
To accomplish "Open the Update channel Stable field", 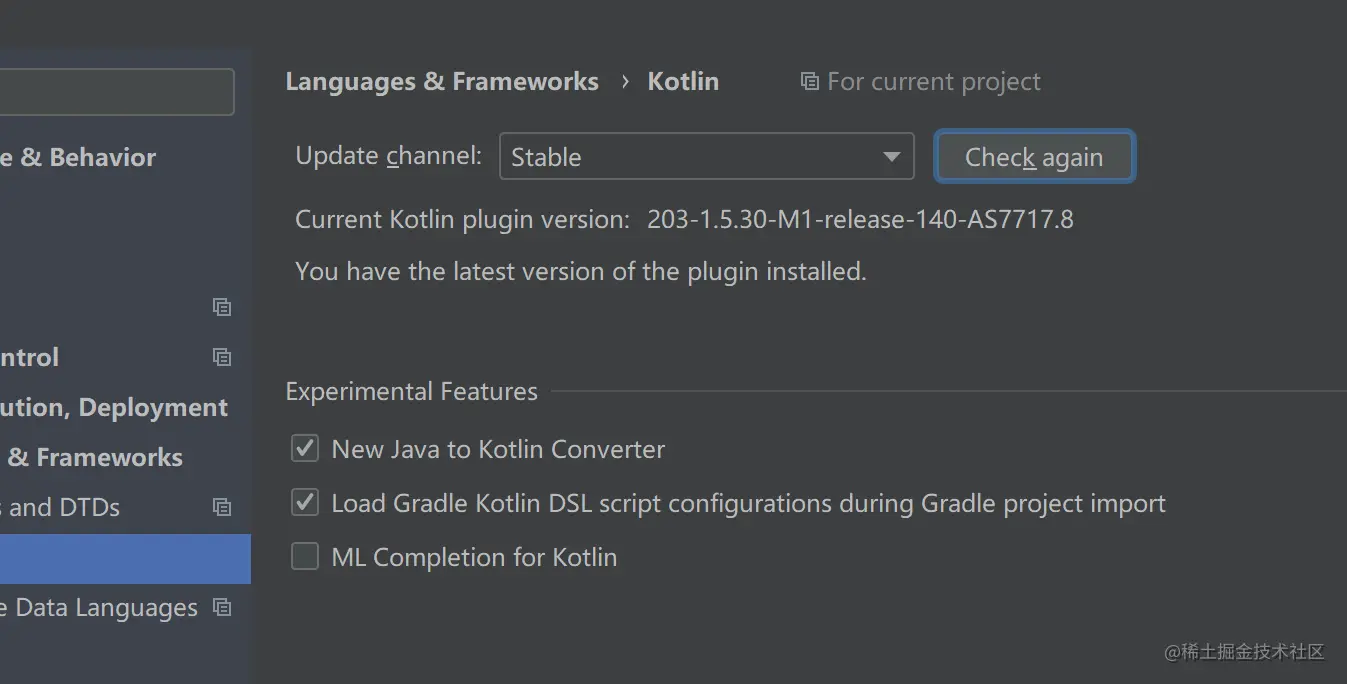I will point(690,157).
